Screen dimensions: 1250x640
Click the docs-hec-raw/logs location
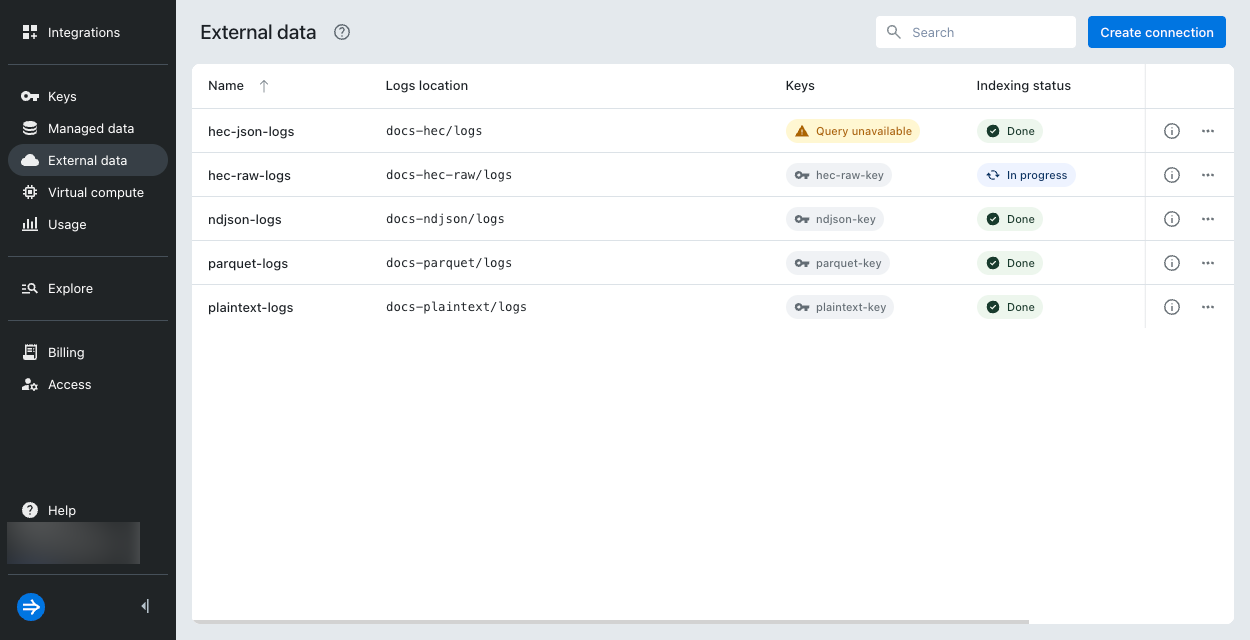pos(449,175)
